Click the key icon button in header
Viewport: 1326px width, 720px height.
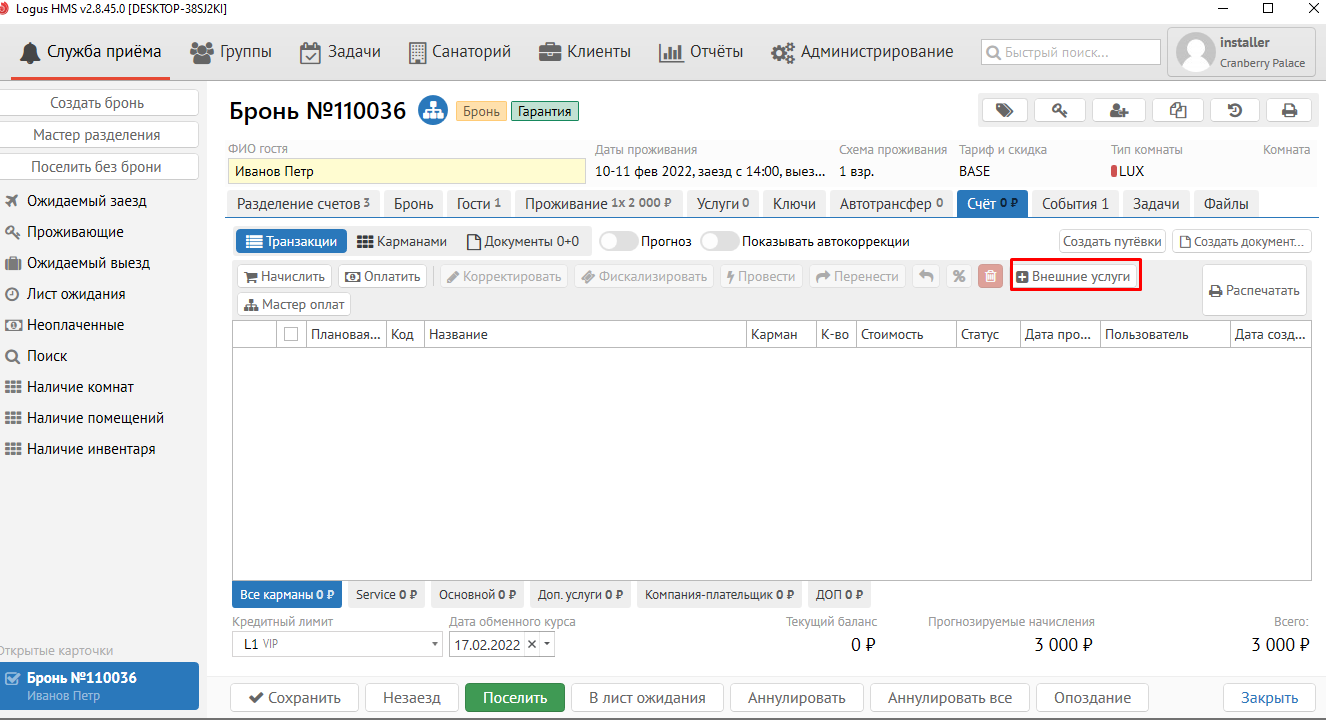tap(1061, 111)
